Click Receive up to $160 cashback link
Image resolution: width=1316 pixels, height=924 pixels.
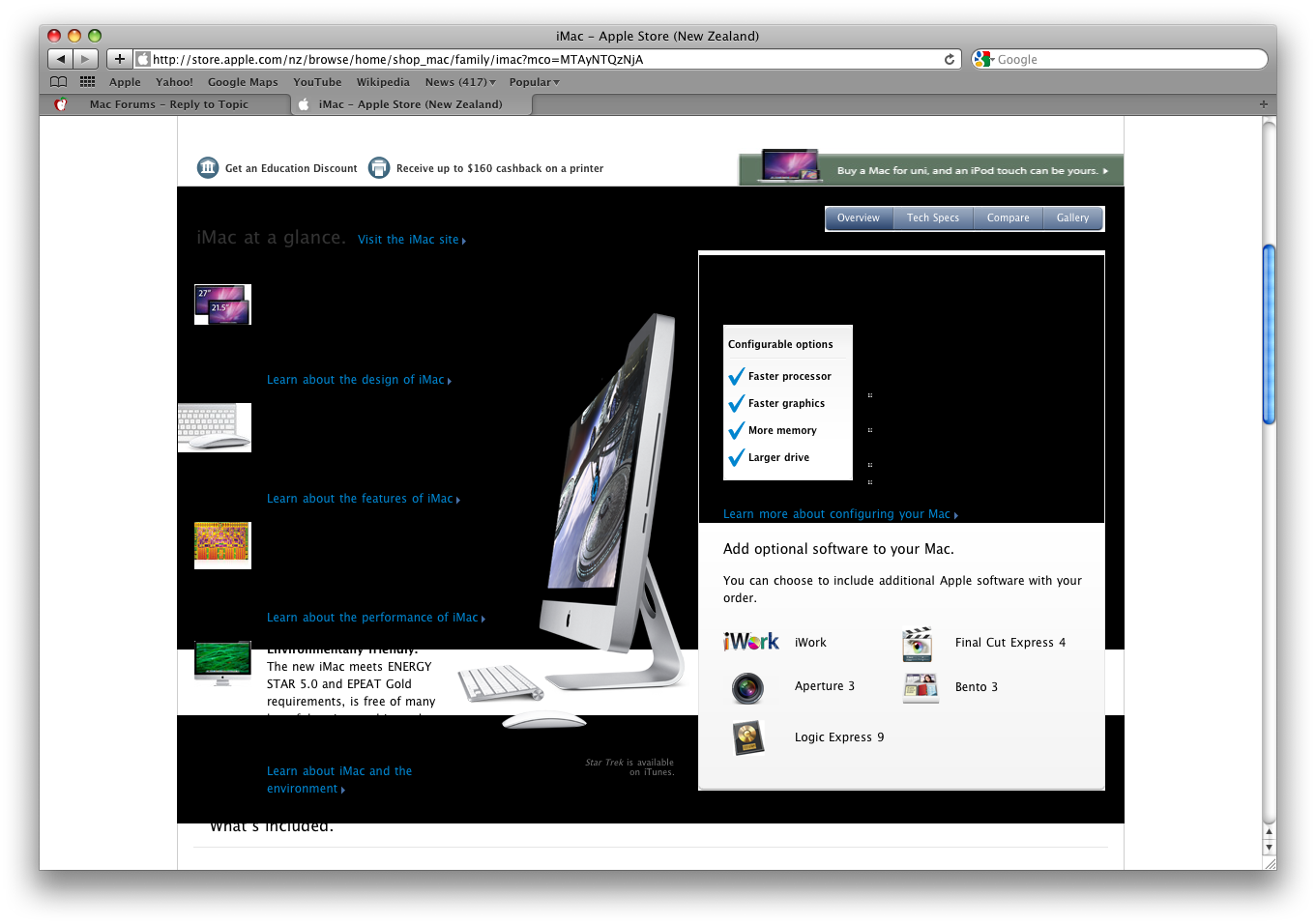click(500, 168)
